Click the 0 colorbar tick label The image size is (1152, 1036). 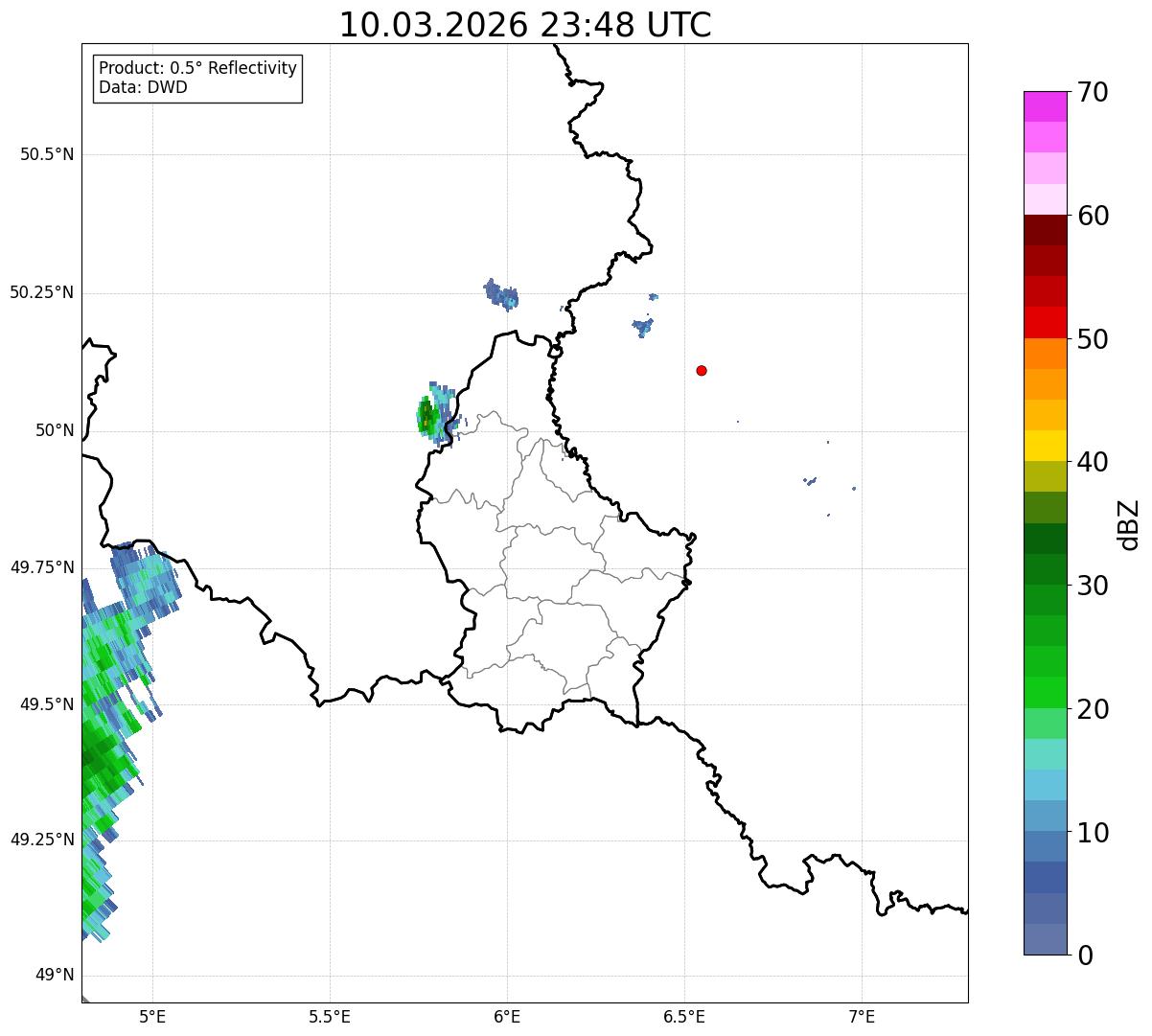[x=1085, y=955]
